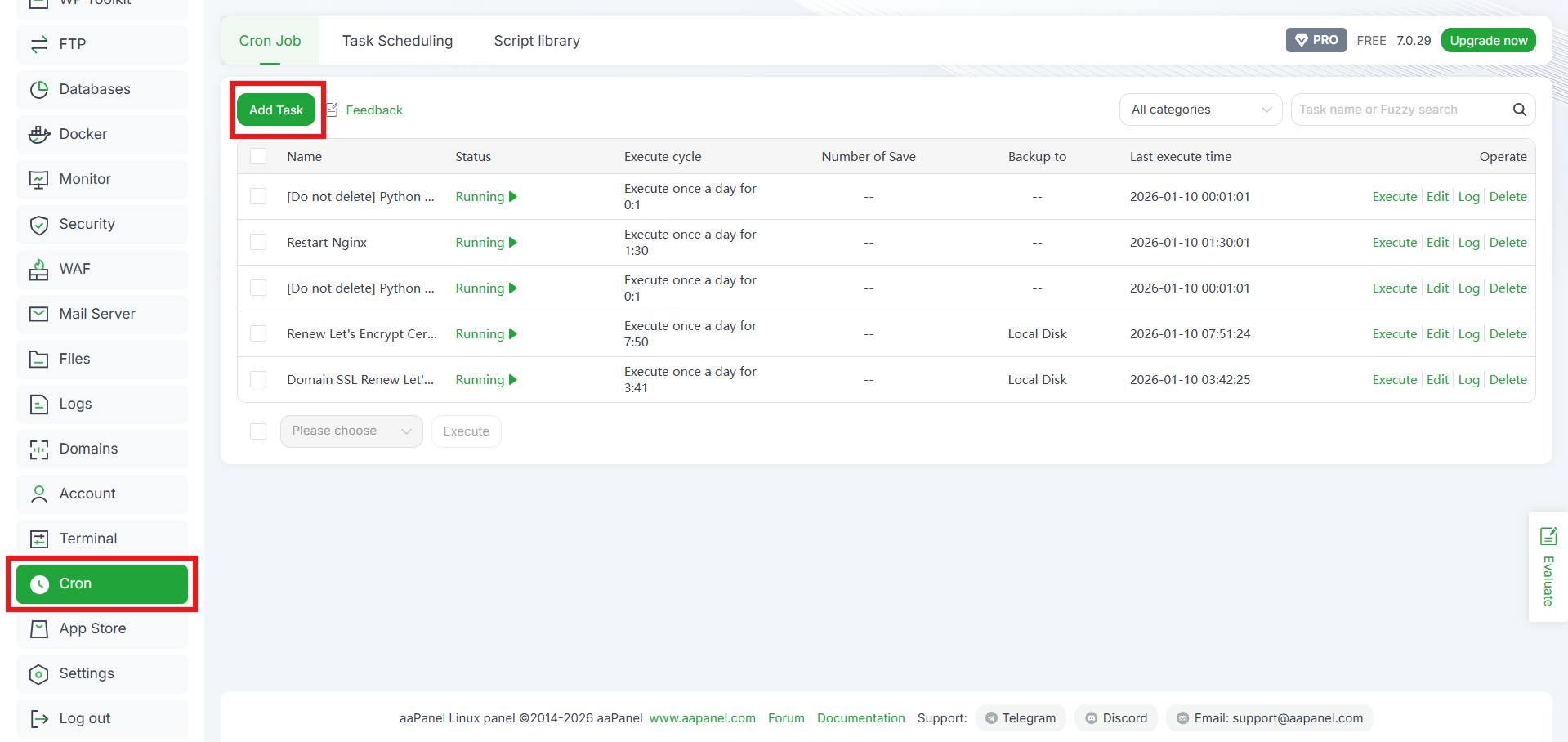Toggle Running status of Restart Nginx
Screen dimensions: 1568x742
click(486, 243)
